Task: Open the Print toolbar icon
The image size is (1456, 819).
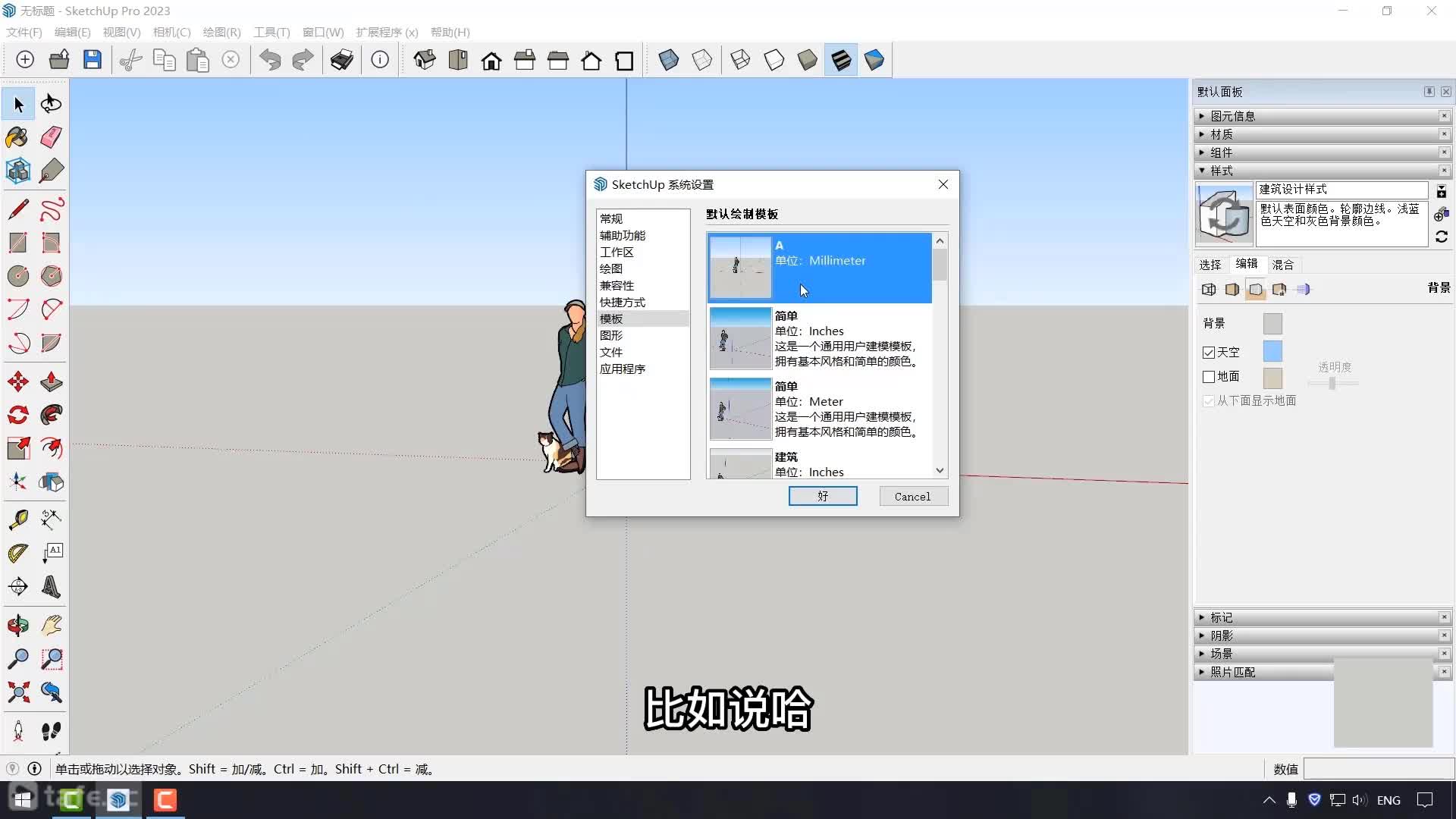Action: pyautogui.click(x=342, y=60)
